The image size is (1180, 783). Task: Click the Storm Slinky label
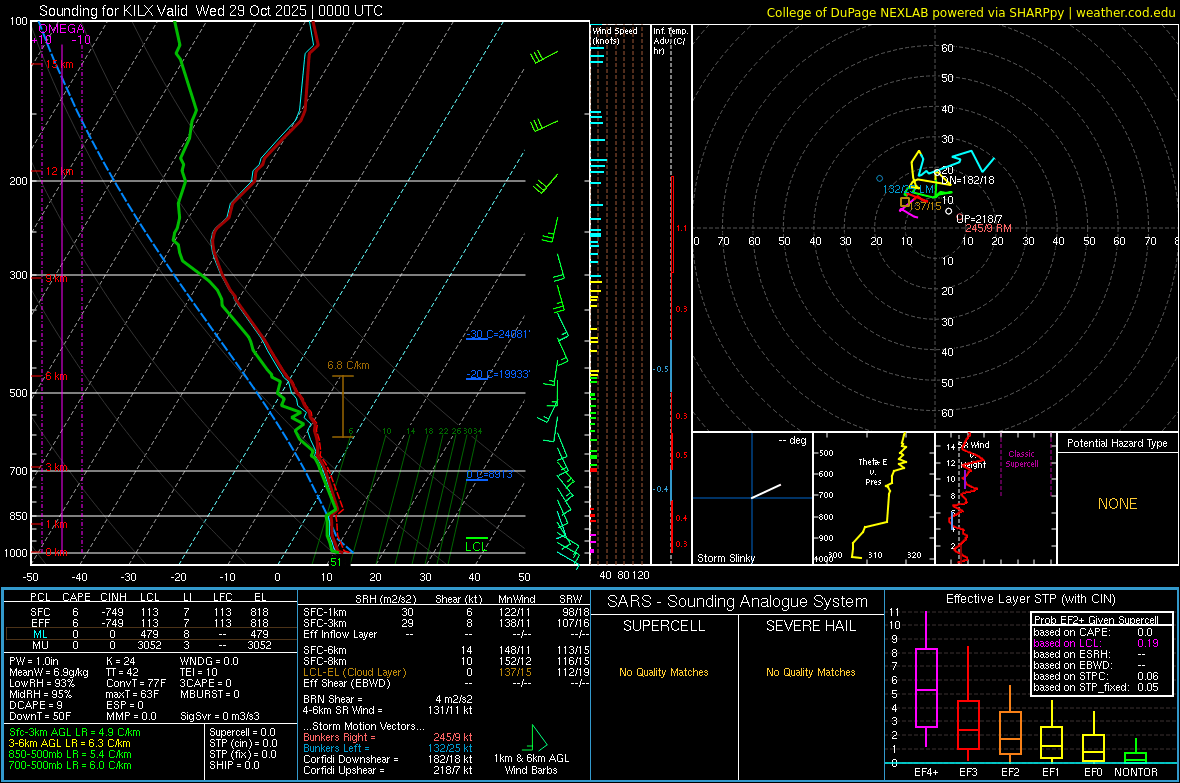(x=725, y=558)
